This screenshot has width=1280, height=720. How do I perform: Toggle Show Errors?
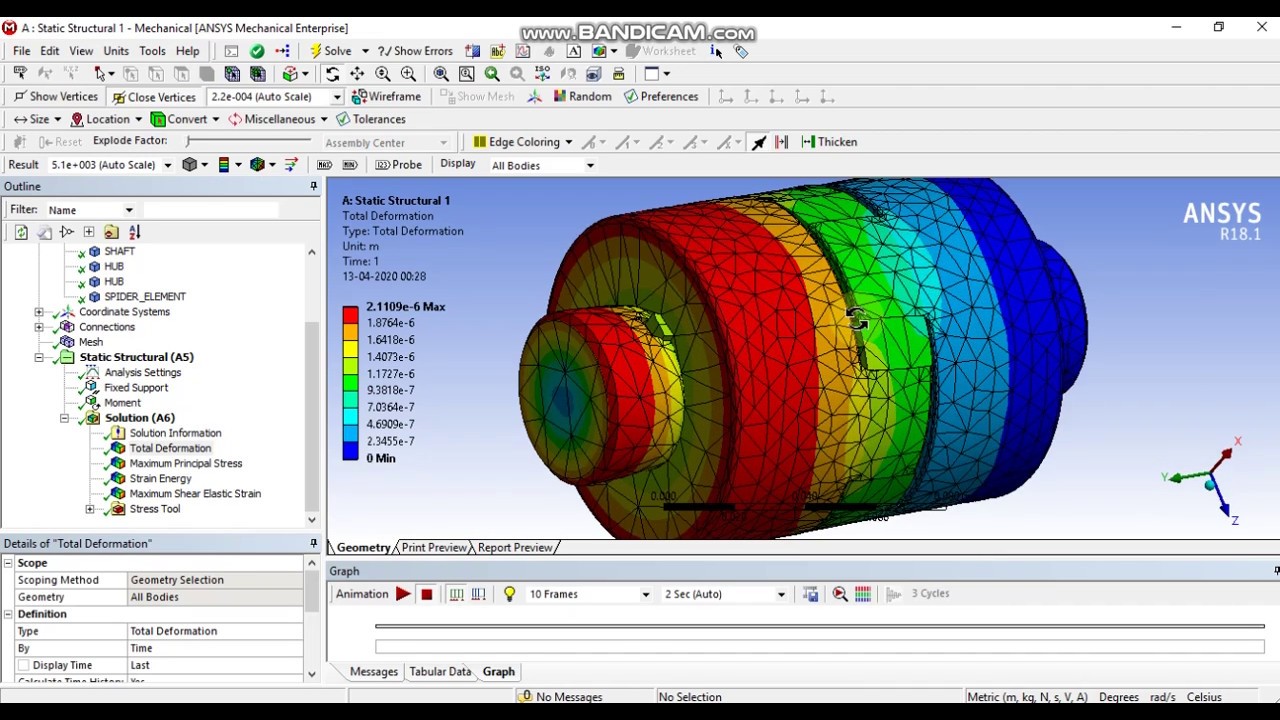coord(415,51)
